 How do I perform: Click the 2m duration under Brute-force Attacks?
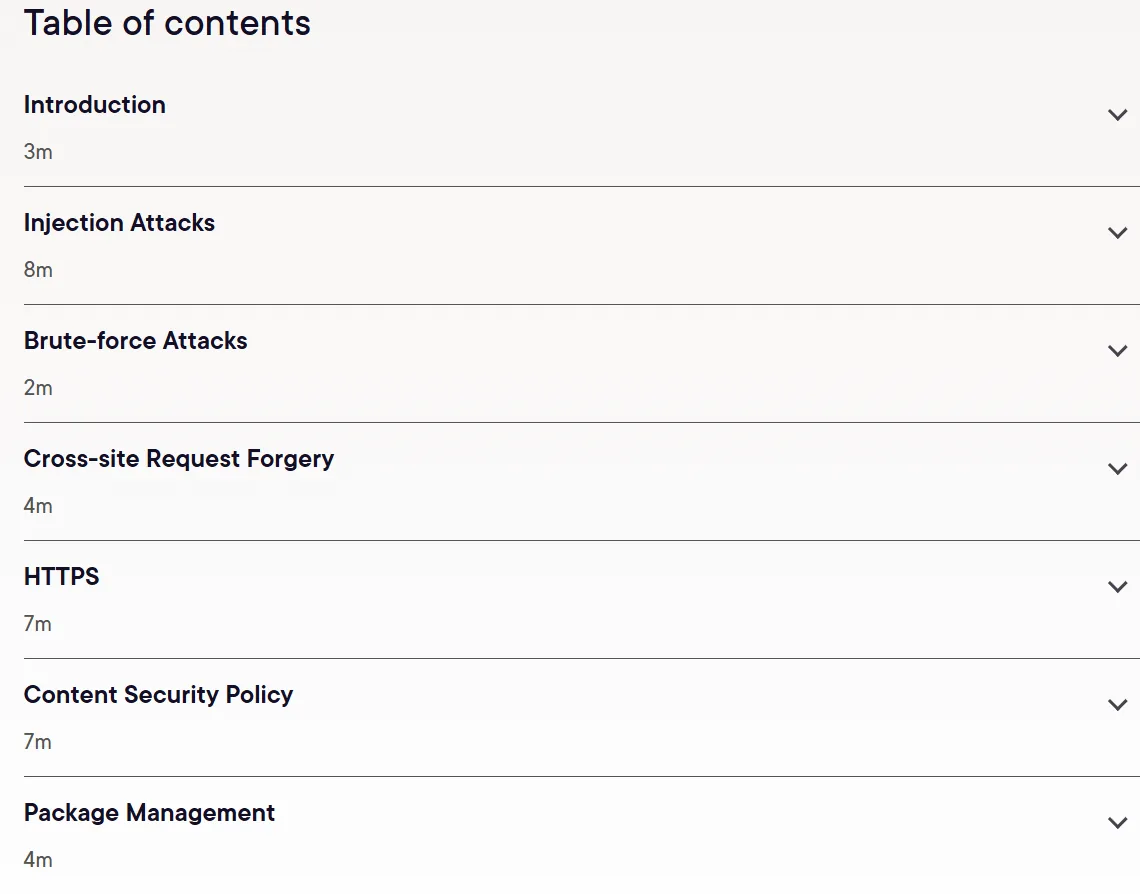click(38, 387)
